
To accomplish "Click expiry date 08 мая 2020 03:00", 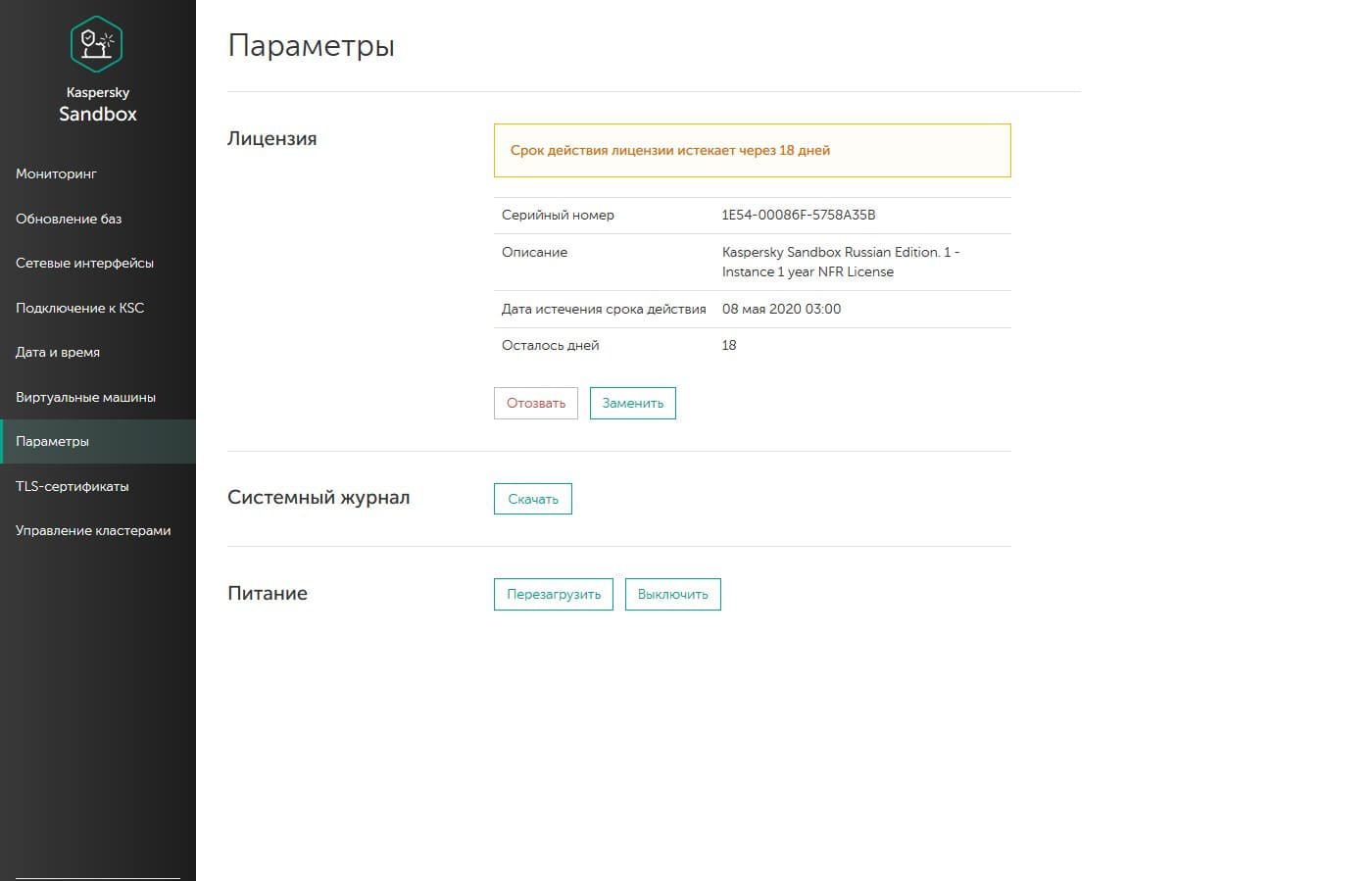I will tap(782, 309).
